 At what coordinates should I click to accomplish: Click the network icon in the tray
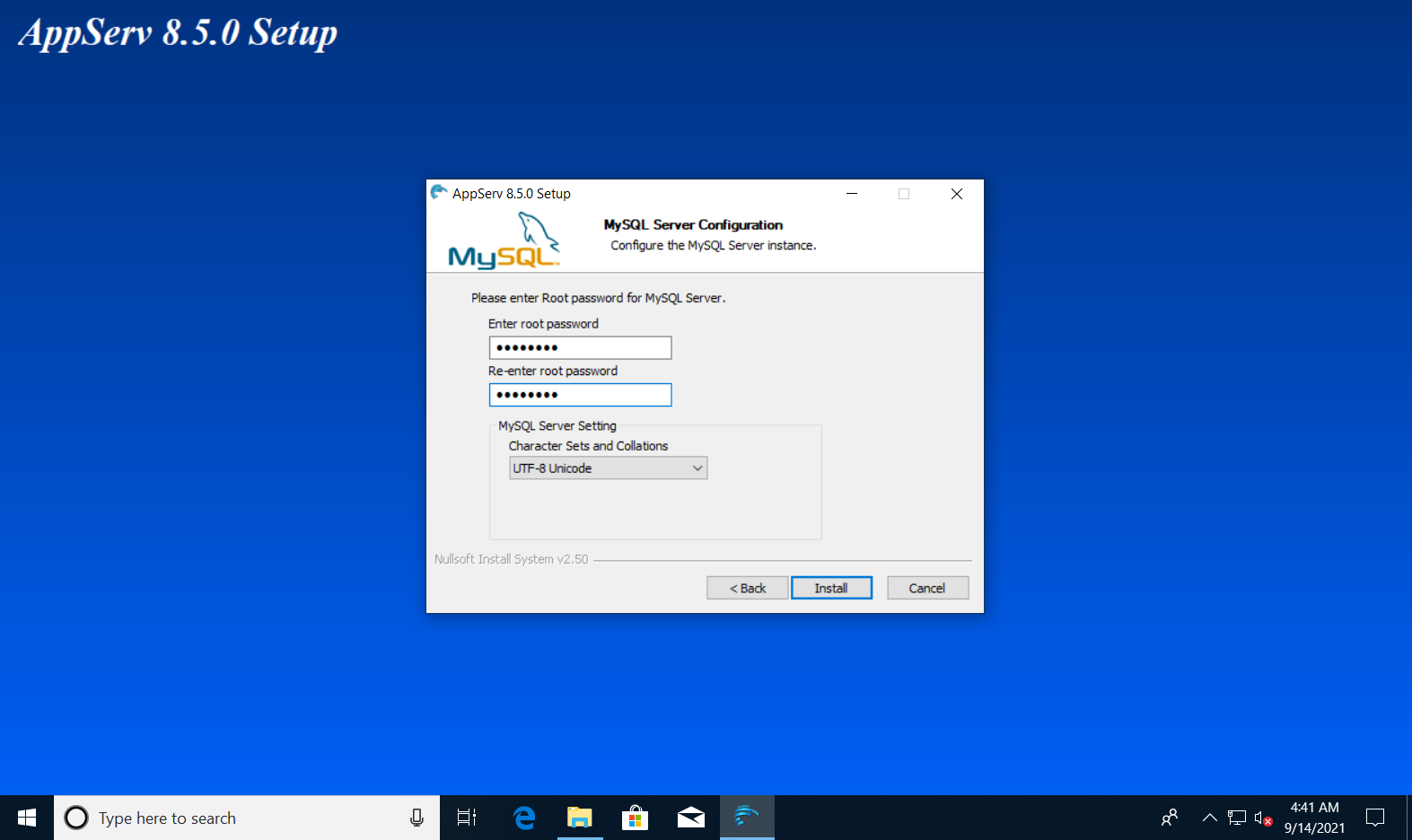pyautogui.click(x=1237, y=818)
